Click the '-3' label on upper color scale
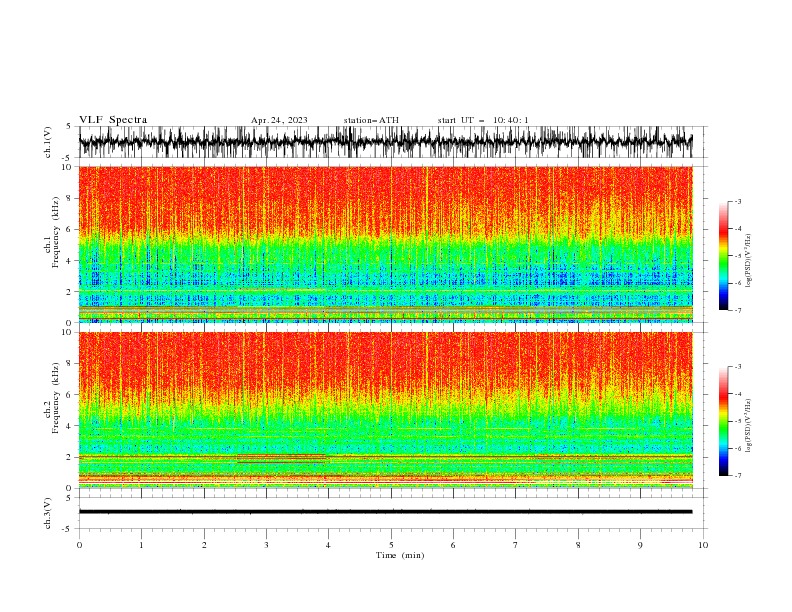 pos(737,201)
